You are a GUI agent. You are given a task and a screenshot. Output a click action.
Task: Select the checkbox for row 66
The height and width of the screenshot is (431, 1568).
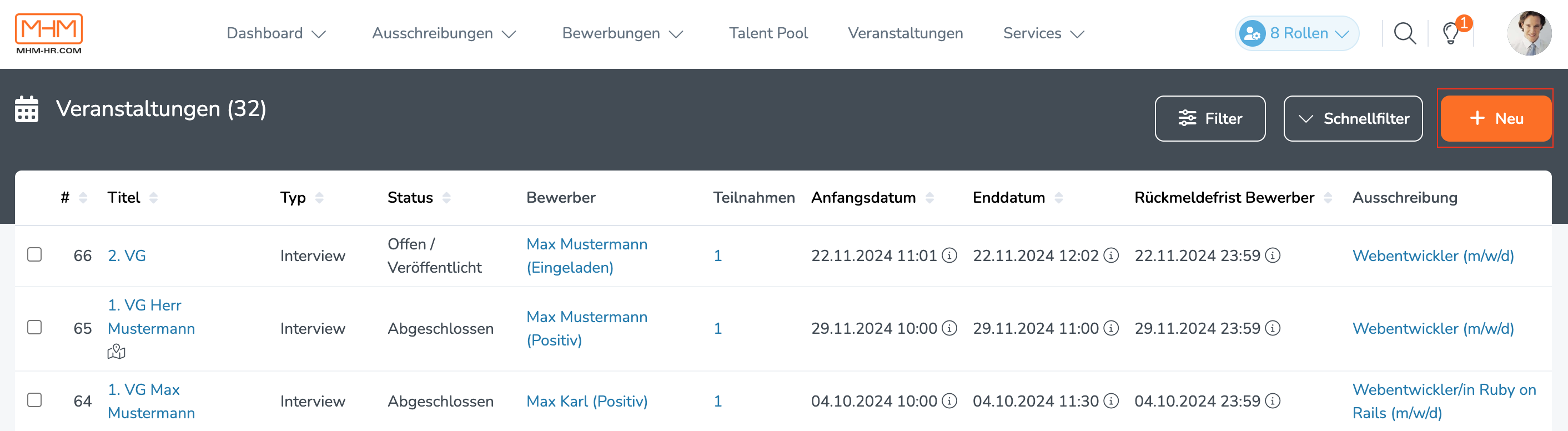click(x=34, y=254)
